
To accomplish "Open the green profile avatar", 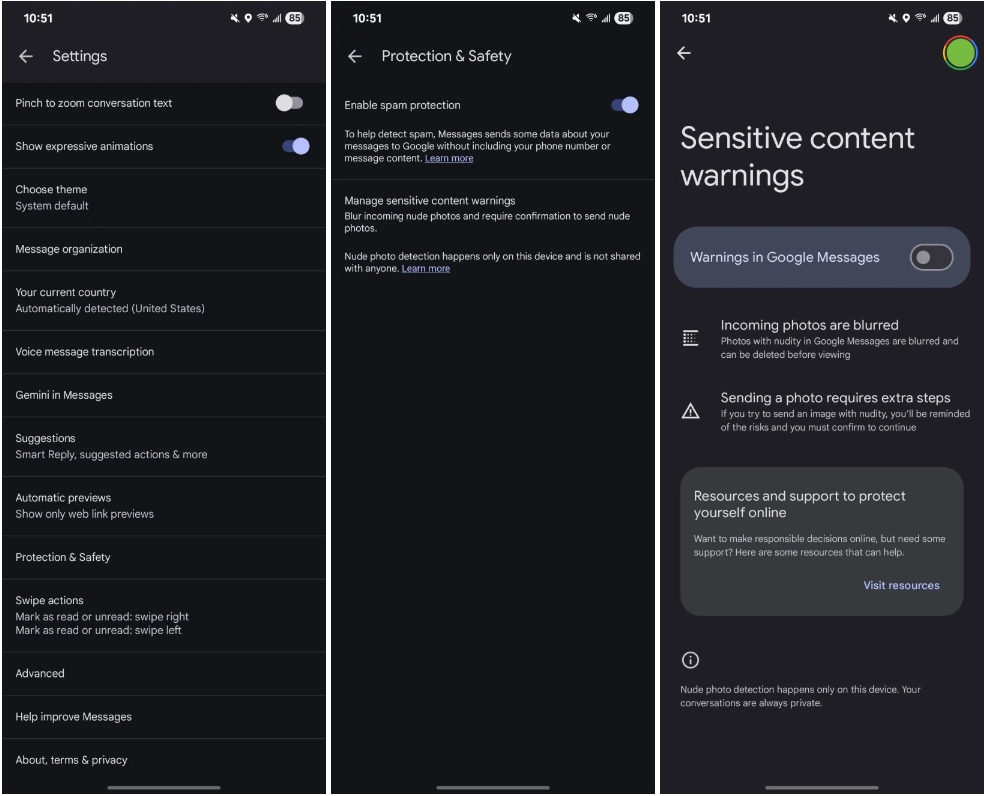I will coord(960,53).
